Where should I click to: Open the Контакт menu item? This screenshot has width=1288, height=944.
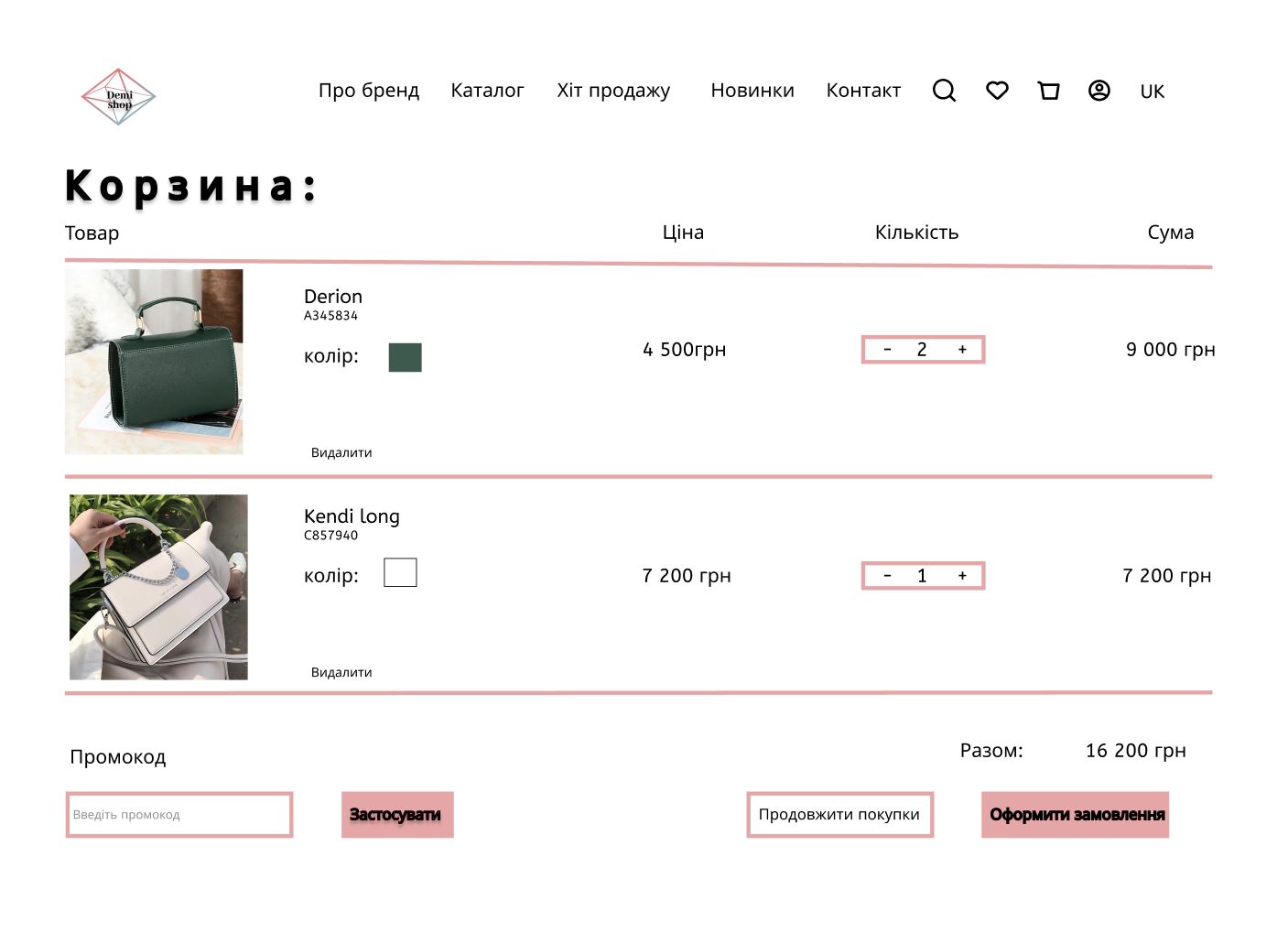863,91
